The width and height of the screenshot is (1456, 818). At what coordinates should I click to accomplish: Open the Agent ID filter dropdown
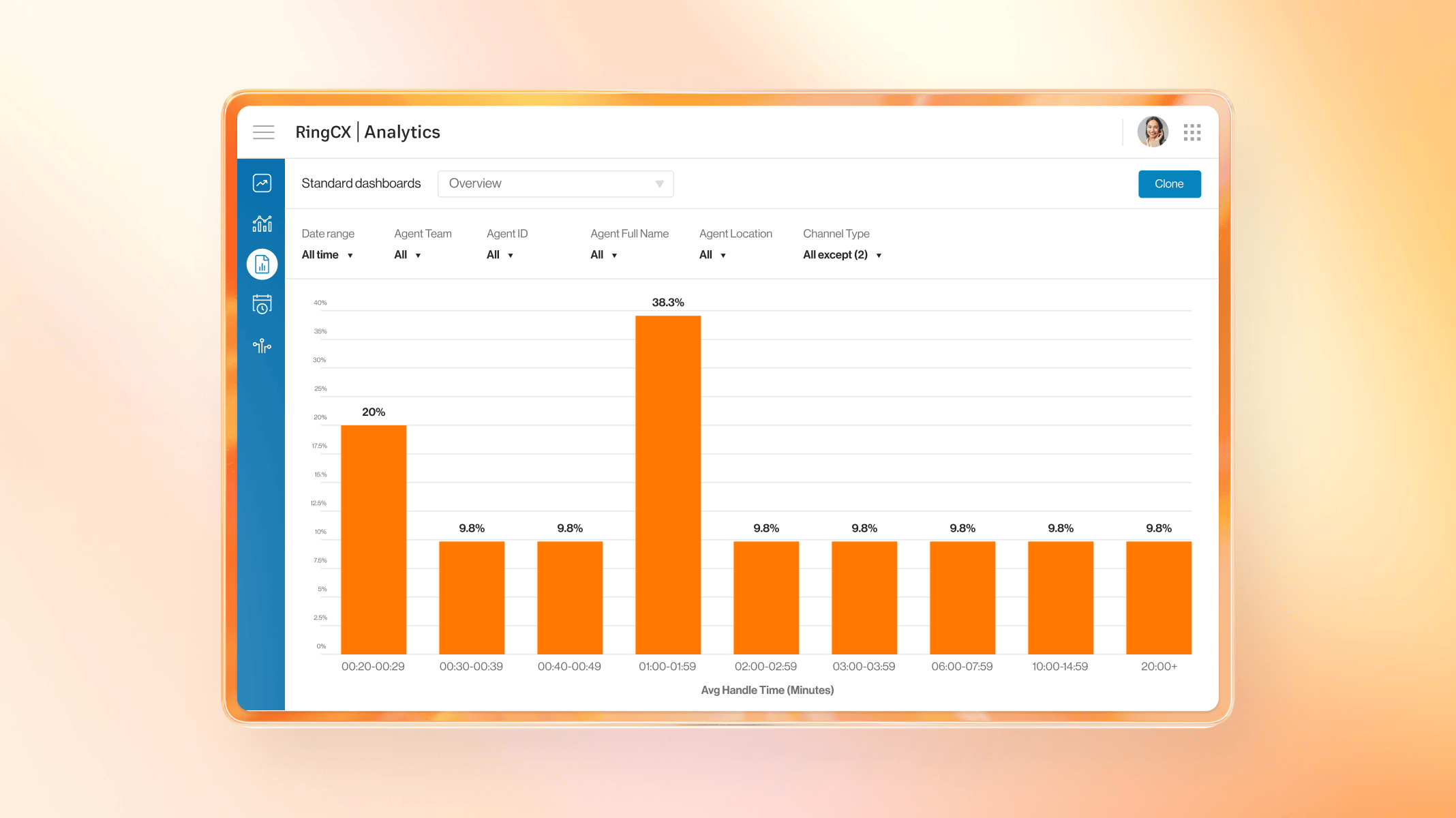pos(500,255)
